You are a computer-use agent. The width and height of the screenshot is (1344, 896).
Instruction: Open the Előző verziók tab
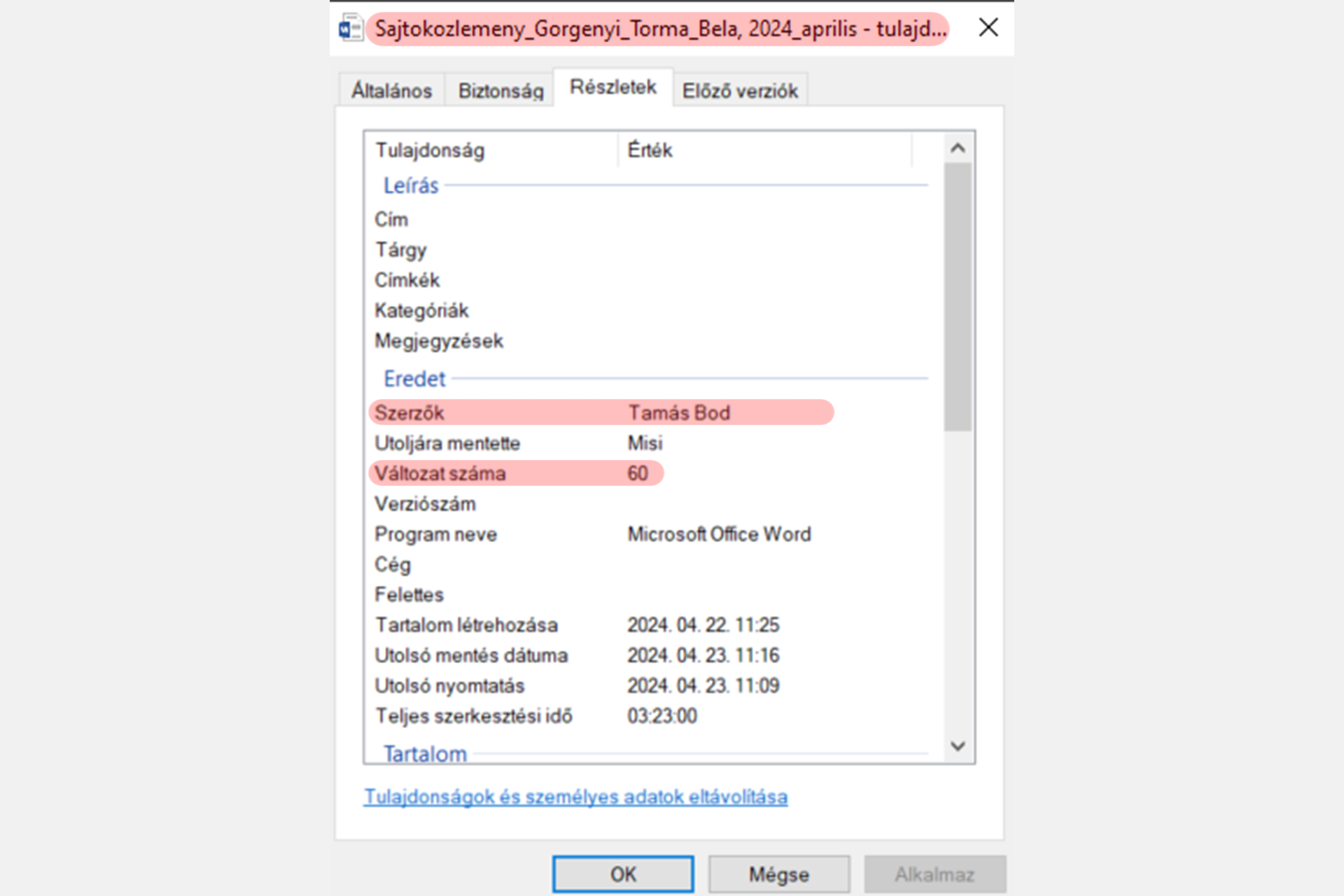(x=740, y=90)
